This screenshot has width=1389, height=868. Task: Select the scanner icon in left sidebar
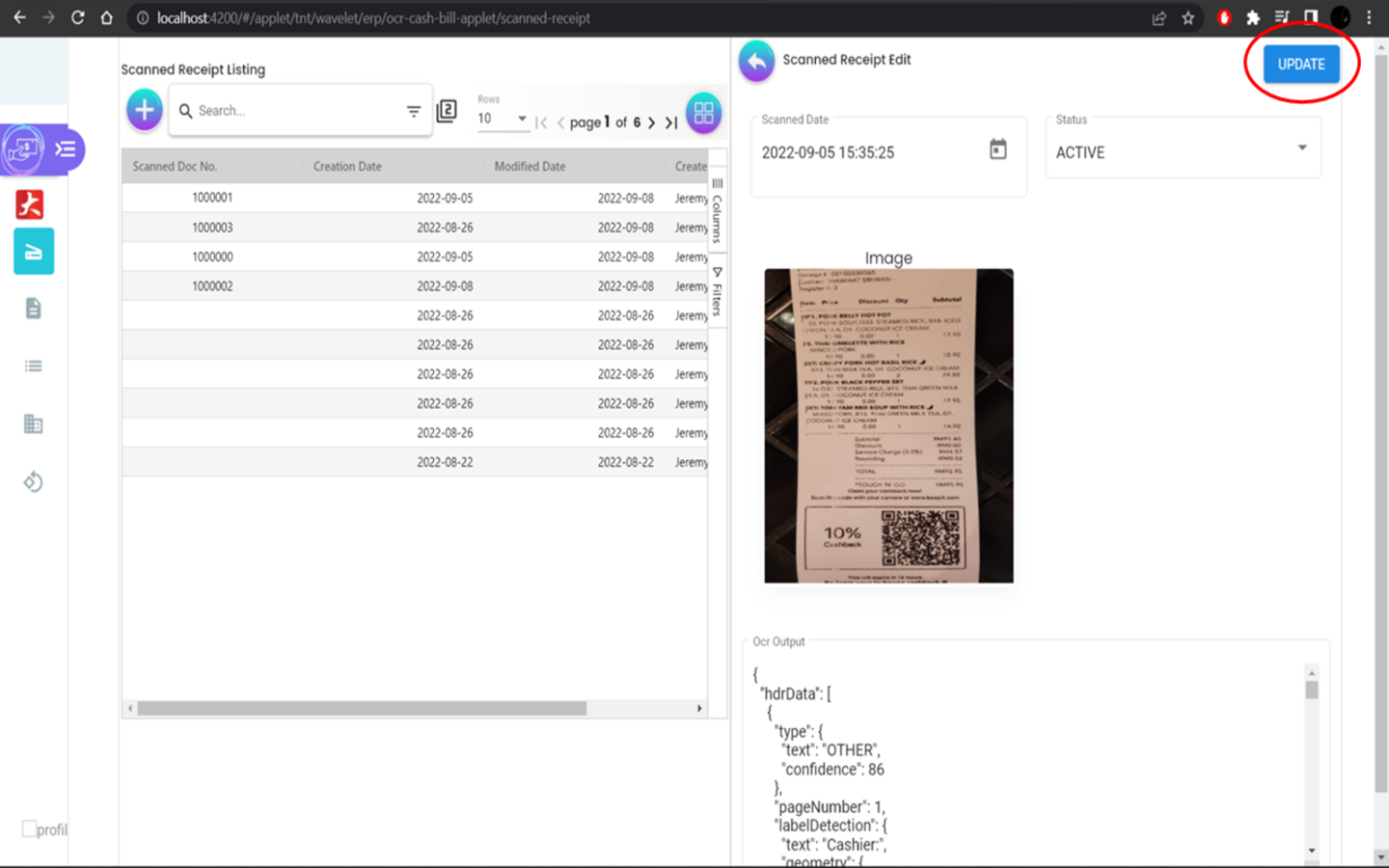coord(34,253)
